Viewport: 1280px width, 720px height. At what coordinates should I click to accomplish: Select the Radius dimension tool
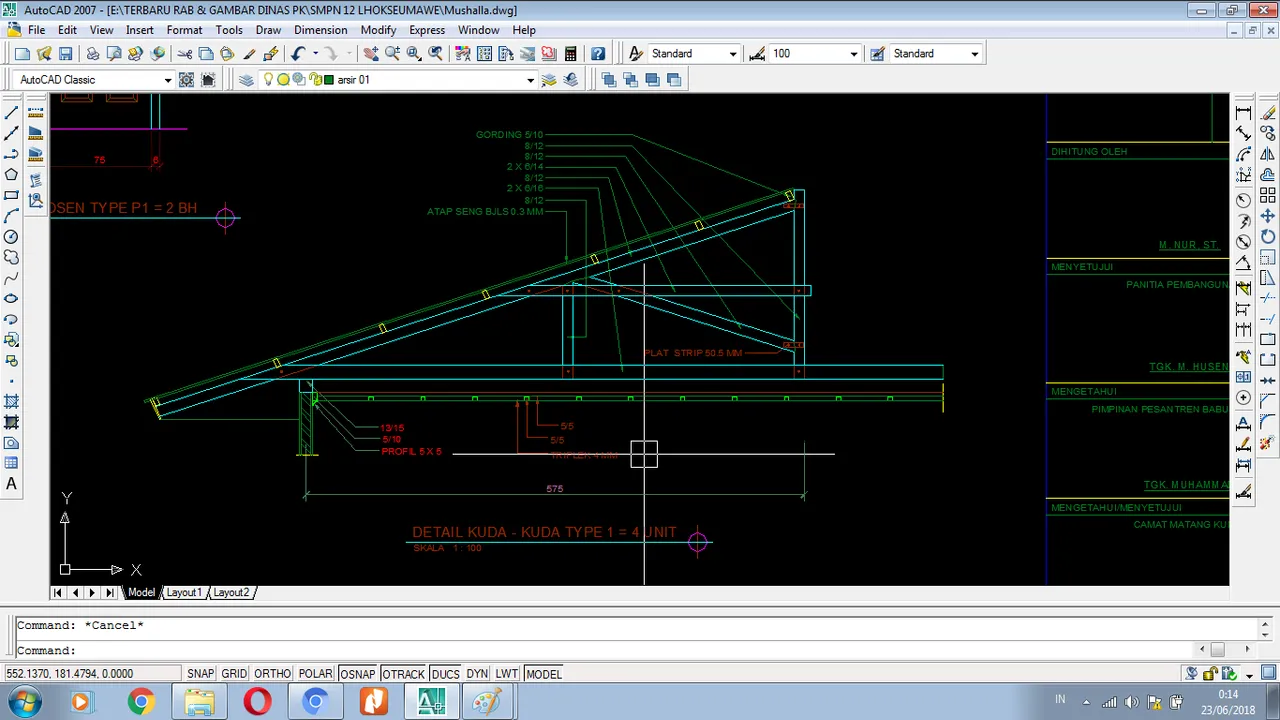coord(1243,199)
